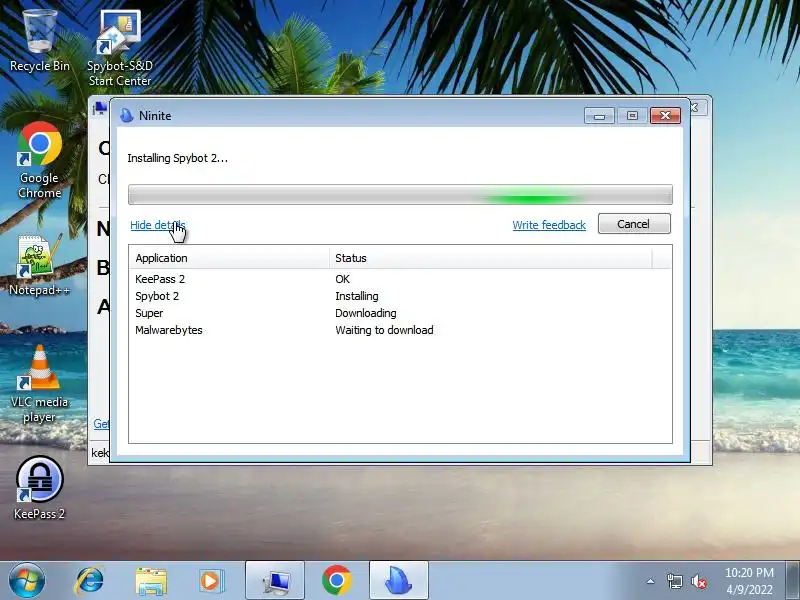800x600 pixels.
Task: Launch Google Chrome from the desktop shortcut
Action: [39, 160]
